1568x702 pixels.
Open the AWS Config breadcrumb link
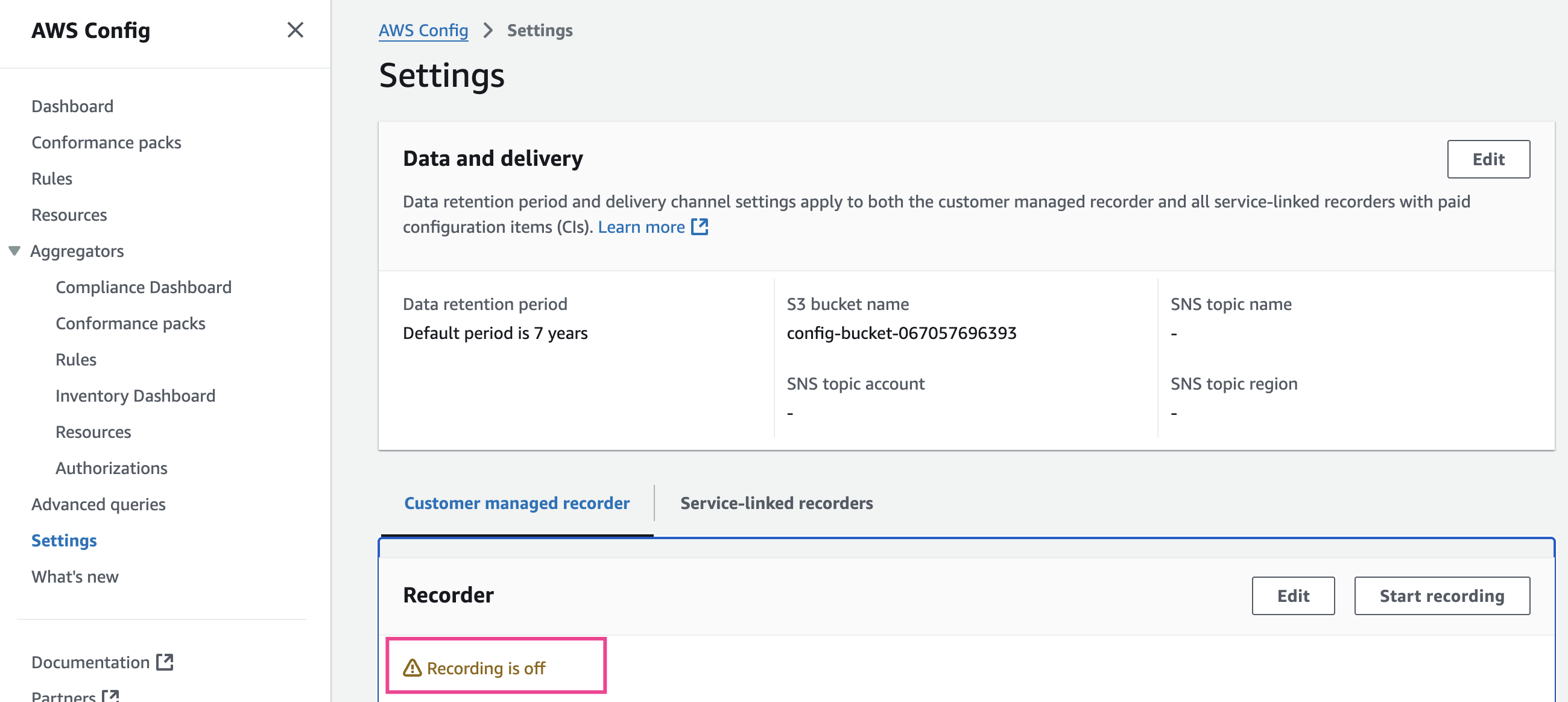click(423, 30)
